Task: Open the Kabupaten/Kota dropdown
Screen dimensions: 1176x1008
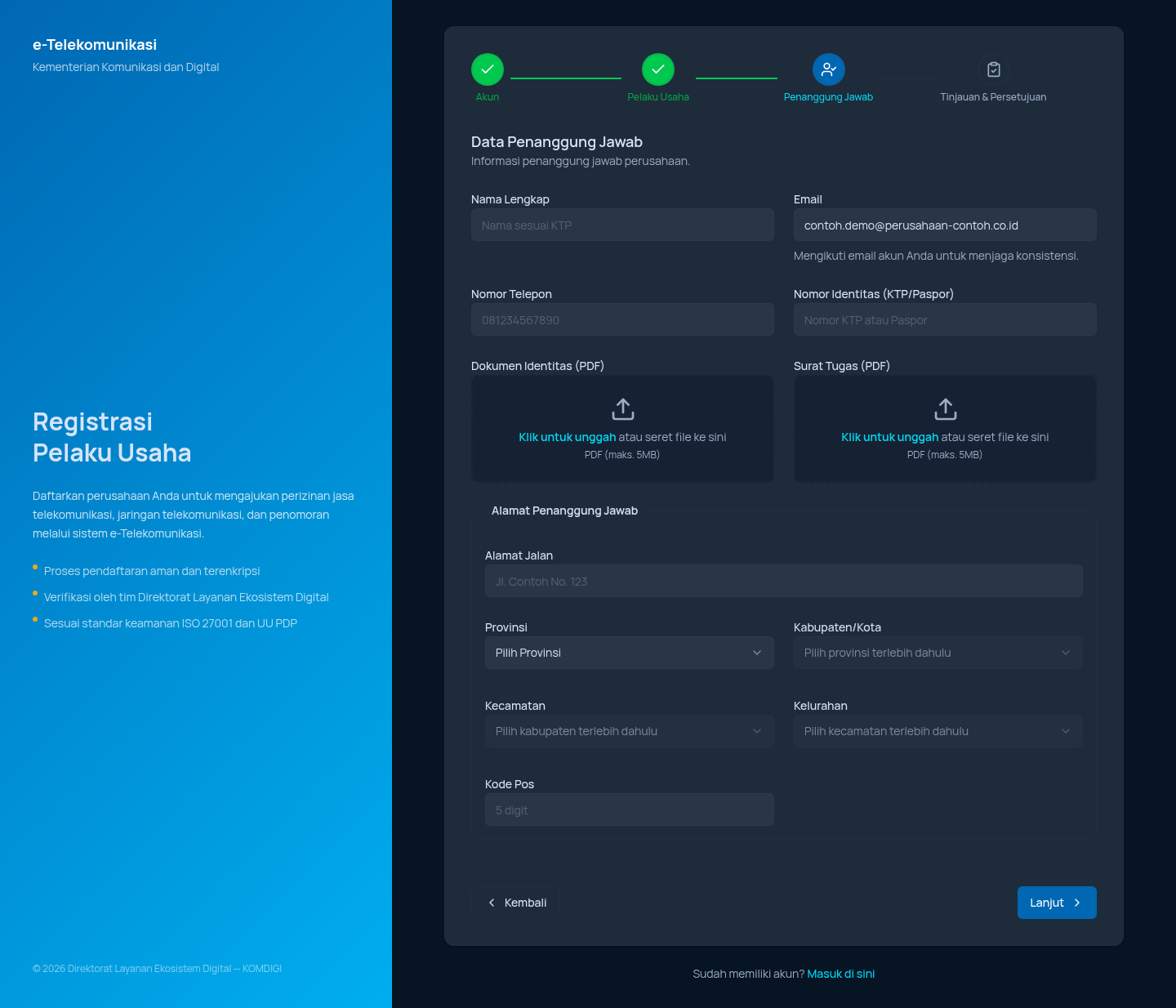Action: [938, 653]
